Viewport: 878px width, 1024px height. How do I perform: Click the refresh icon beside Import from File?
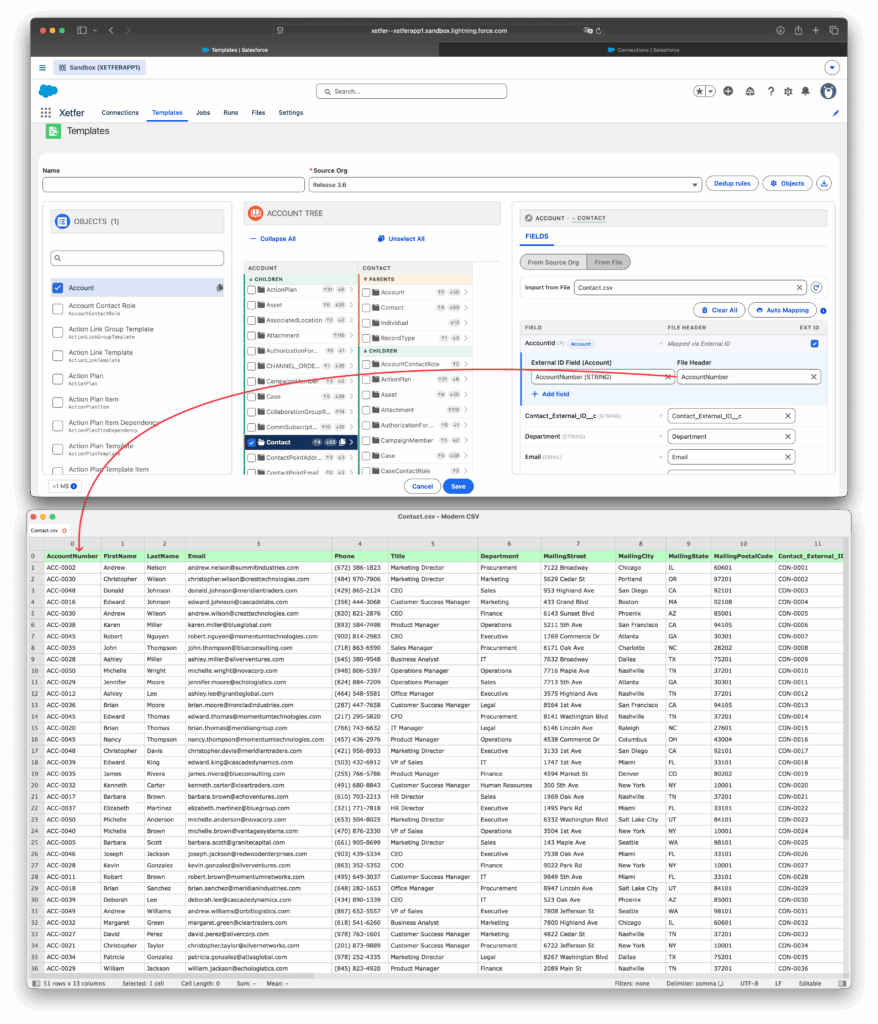817,287
